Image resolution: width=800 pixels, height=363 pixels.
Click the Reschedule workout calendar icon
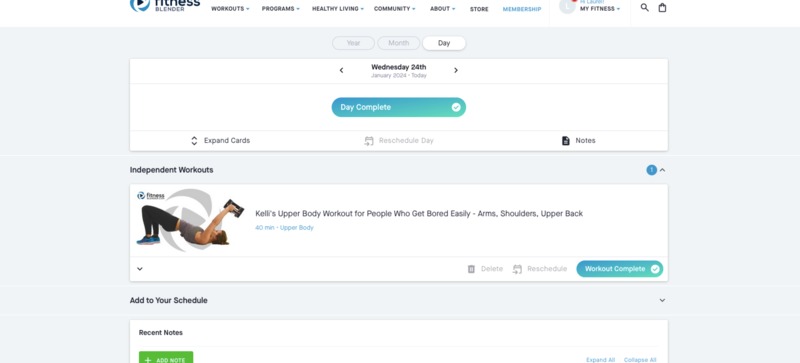click(517, 269)
